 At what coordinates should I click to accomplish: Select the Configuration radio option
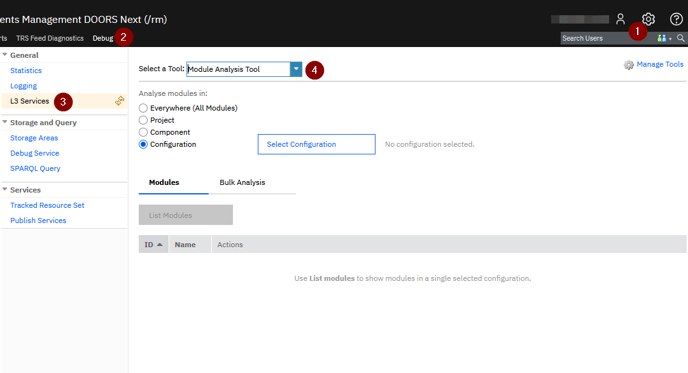[143, 144]
